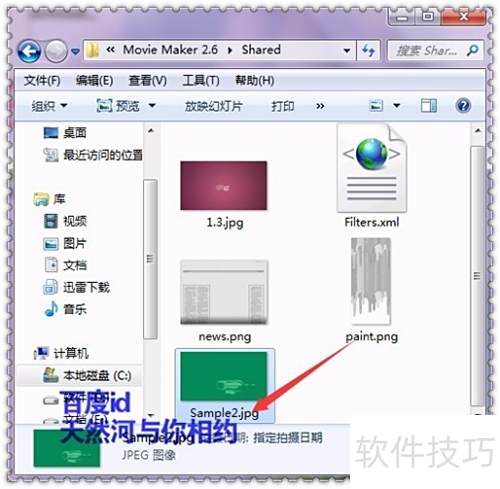This screenshot has width=500, height=489.
Task: Open the 组织 dropdown
Action: [49, 106]
